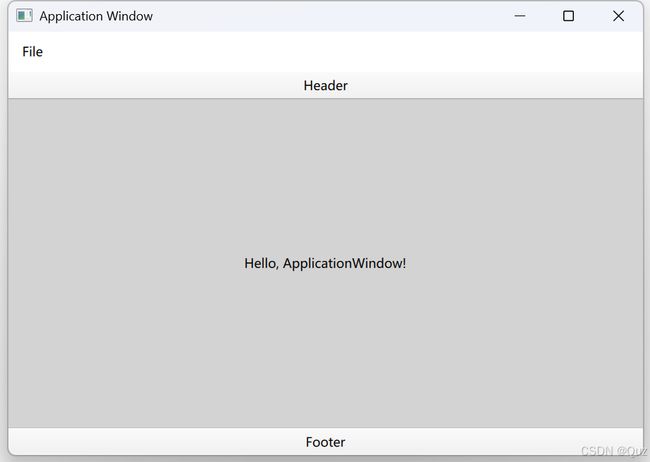Click the "Application Window" title text
The image size is (650, 462).
(x=96, y=16)
